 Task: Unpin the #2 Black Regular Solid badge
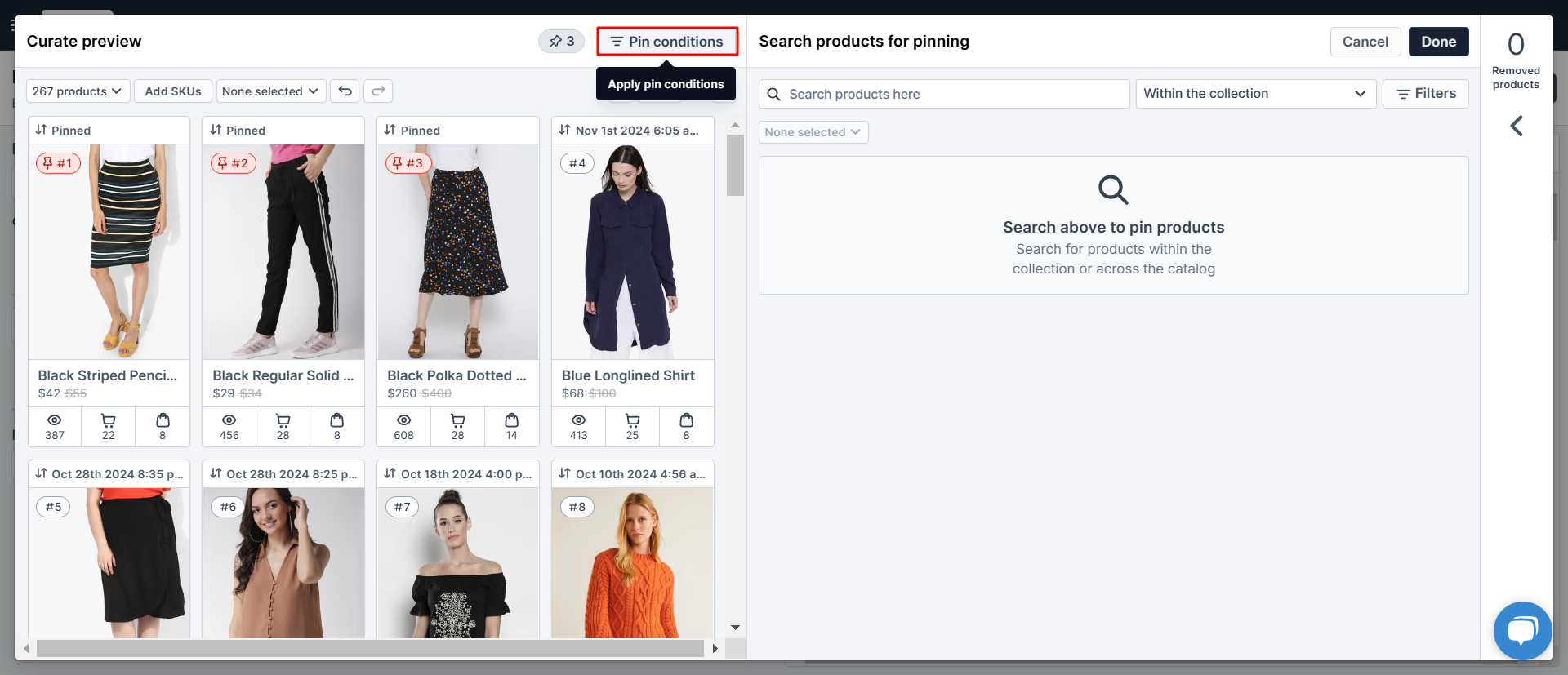point(233,163)
